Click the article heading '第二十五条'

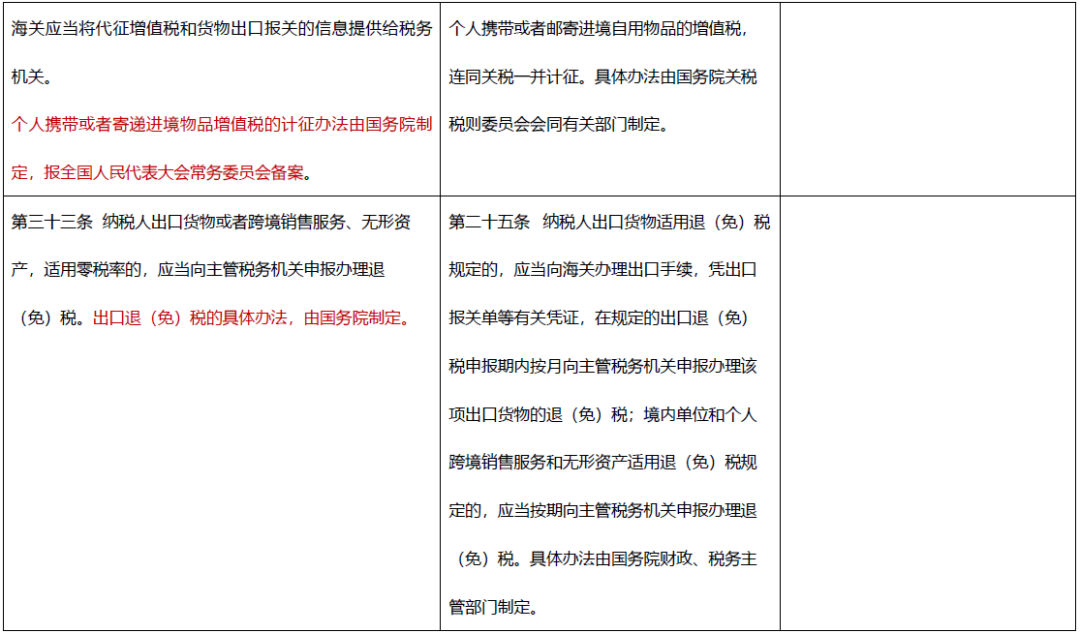tap(489, 222)
